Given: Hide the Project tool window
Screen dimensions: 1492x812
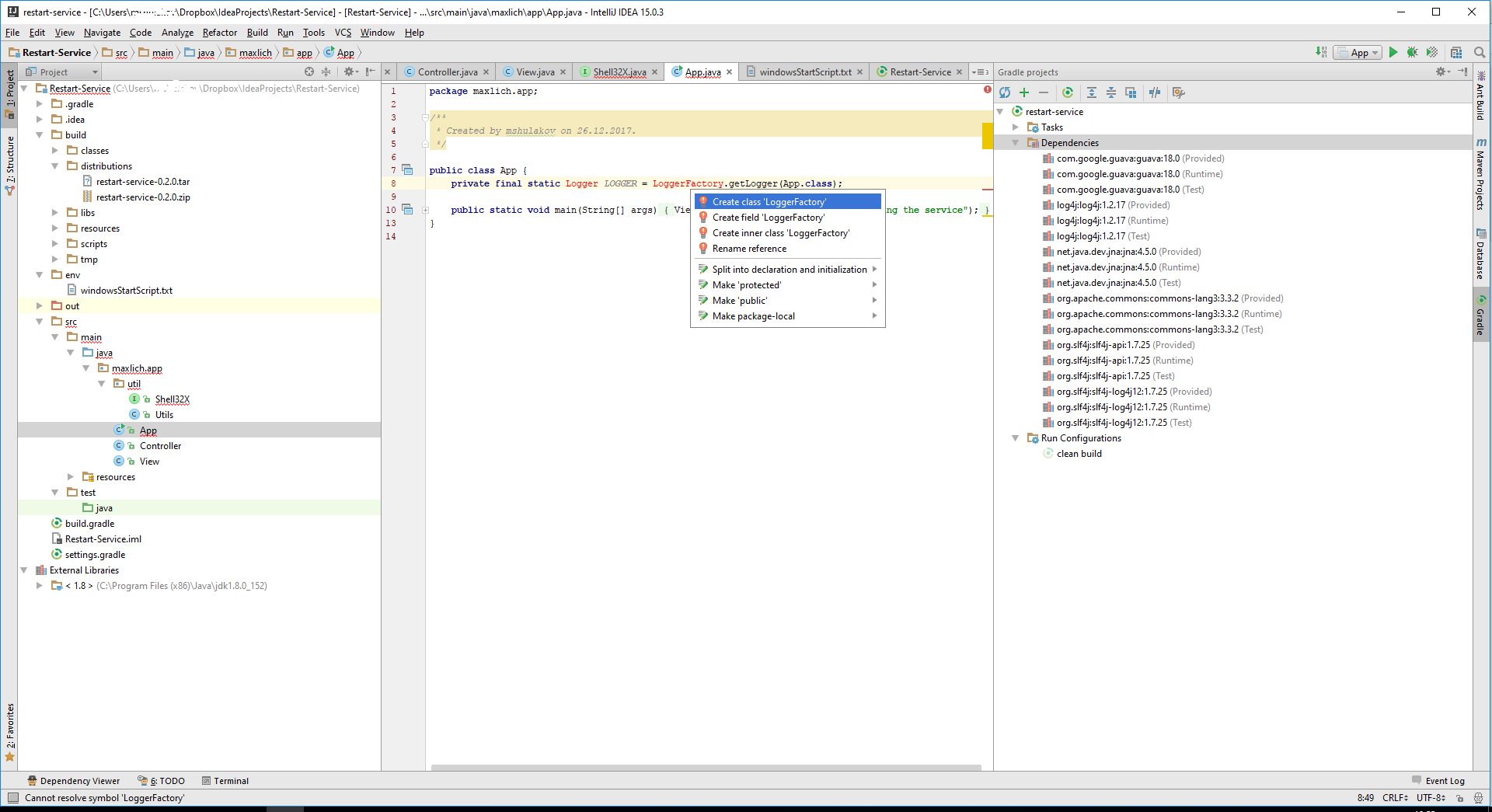Looking at the screenshot, I should 371,71.
